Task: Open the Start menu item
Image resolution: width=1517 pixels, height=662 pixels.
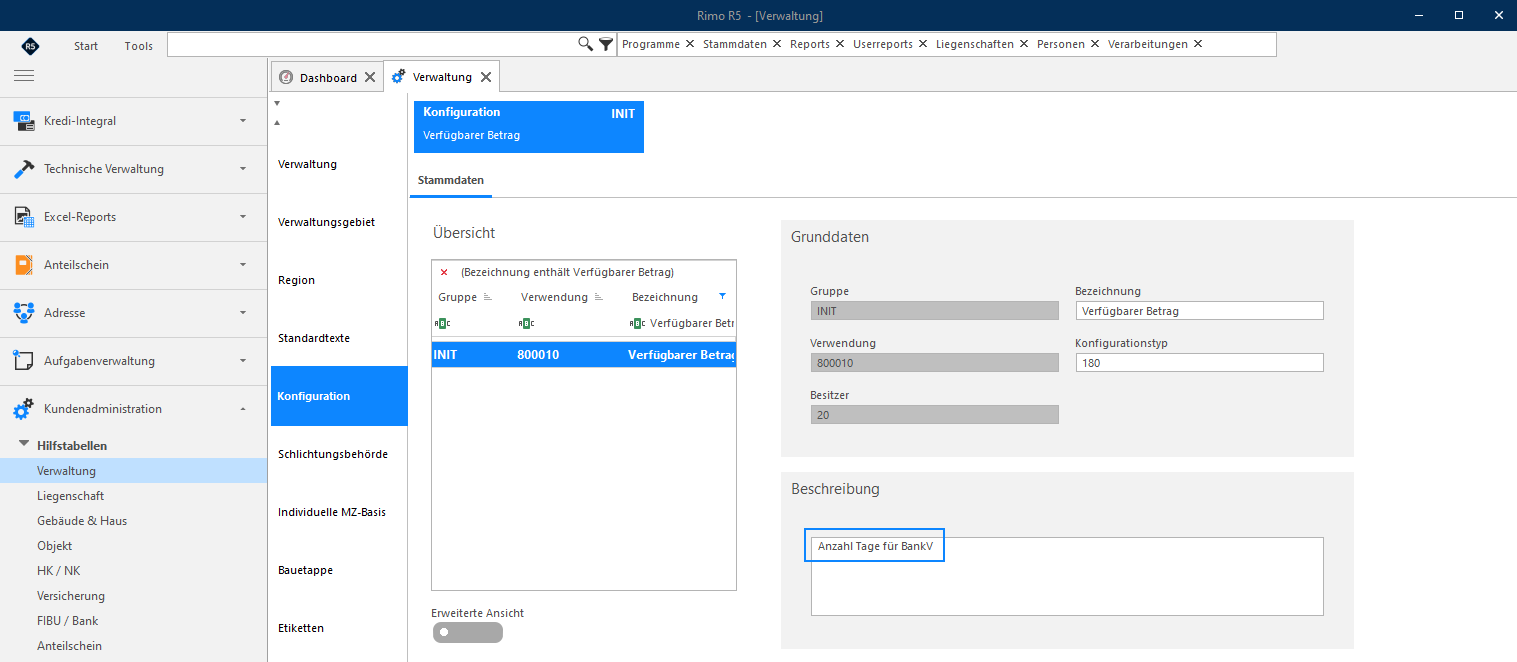Action: pyautogui.click(x=86, y=46)
